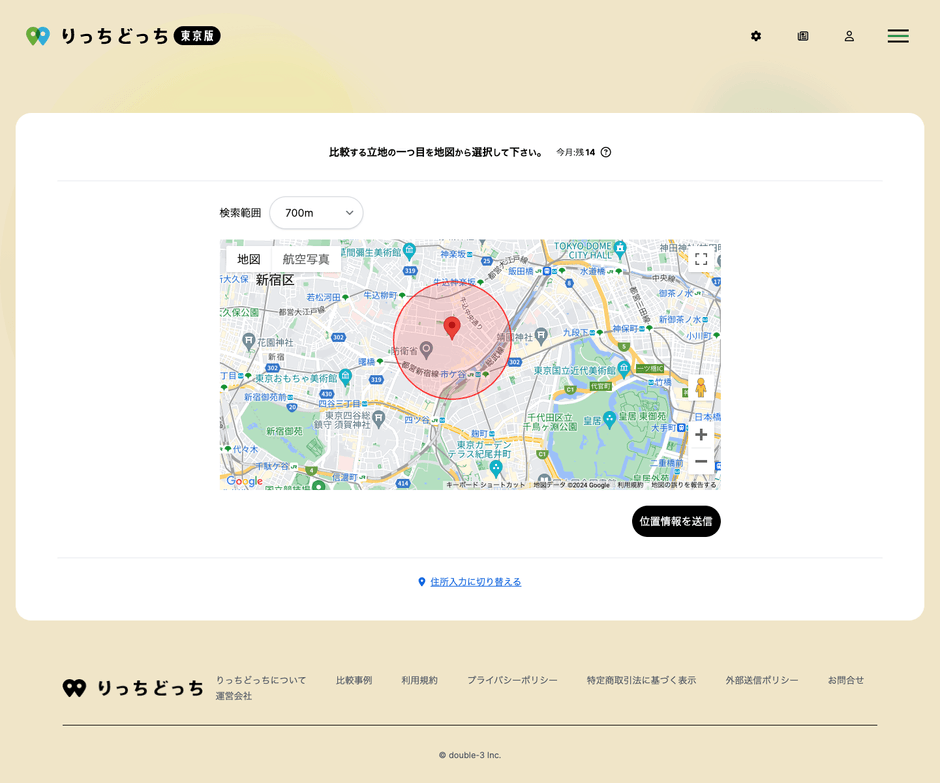
Task: Open the account icon in header
Action: tap(849, 36)
